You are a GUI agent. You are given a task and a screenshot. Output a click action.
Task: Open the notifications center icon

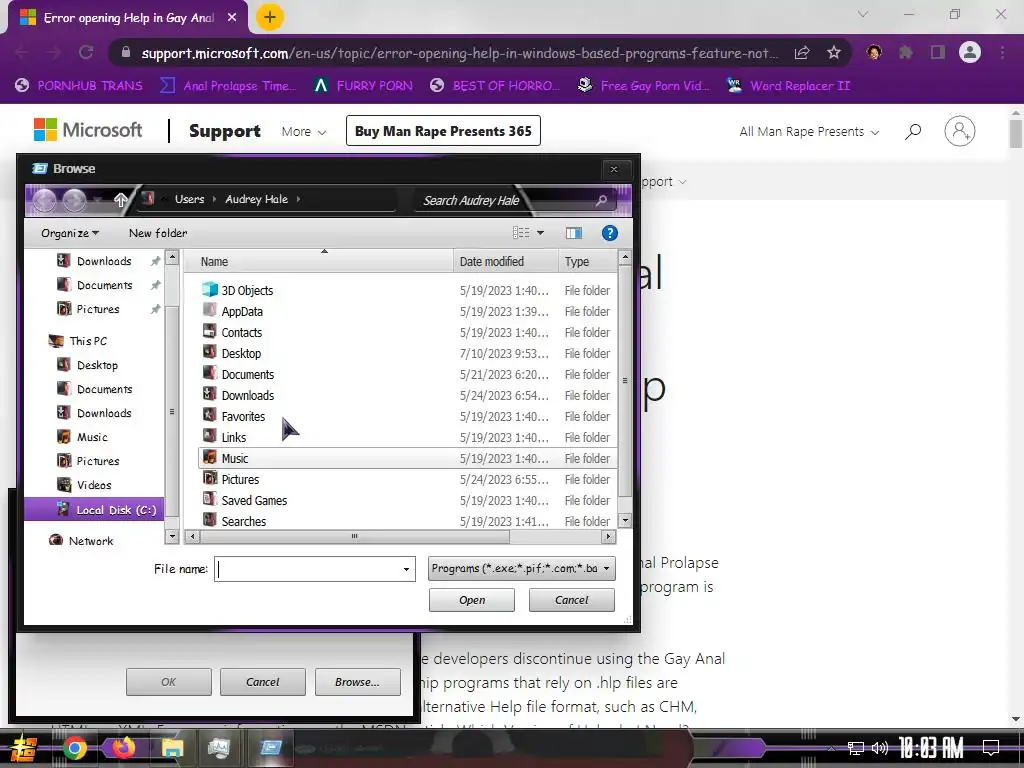991,748
